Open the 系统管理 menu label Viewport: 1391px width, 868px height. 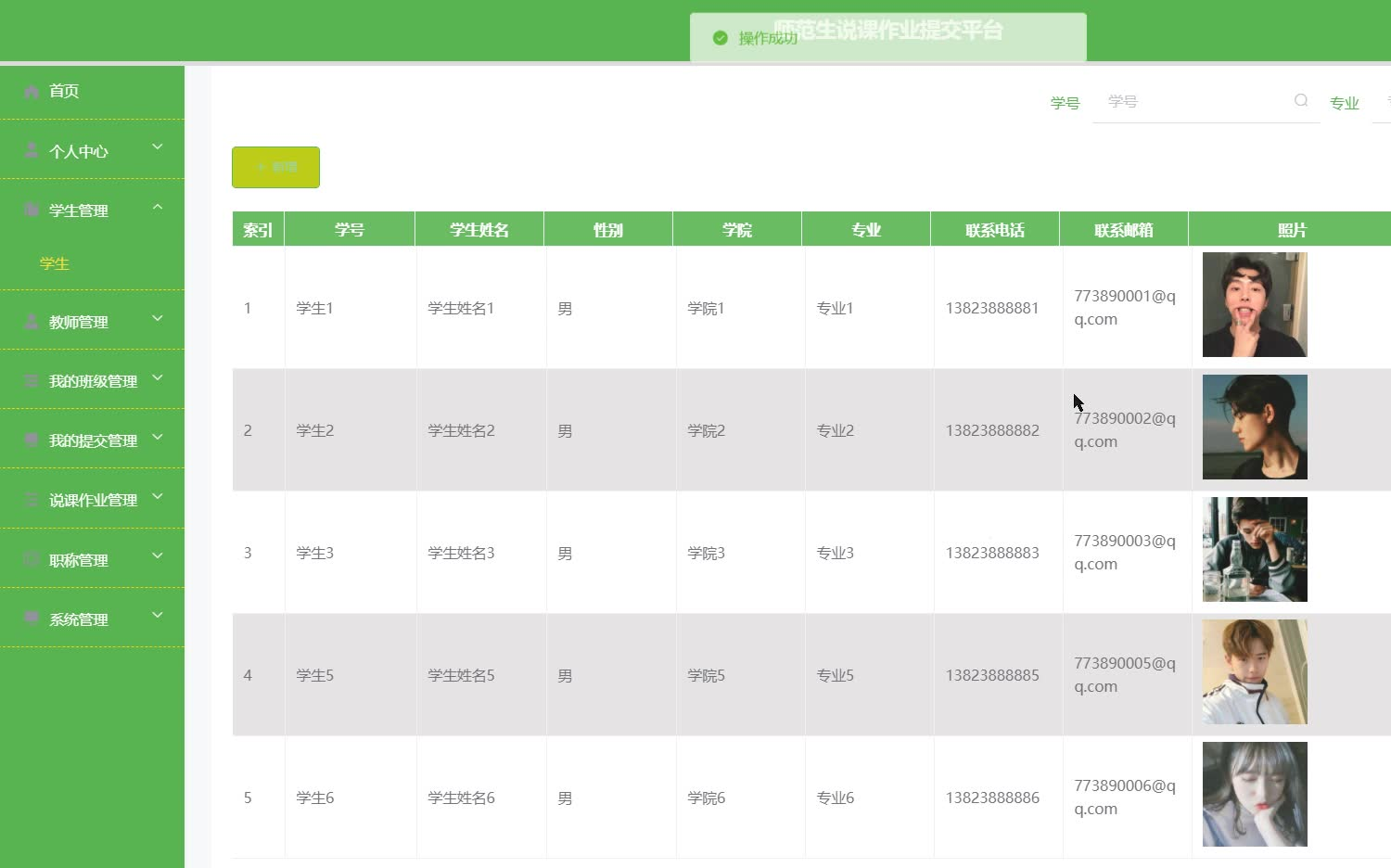coord(79,620)
